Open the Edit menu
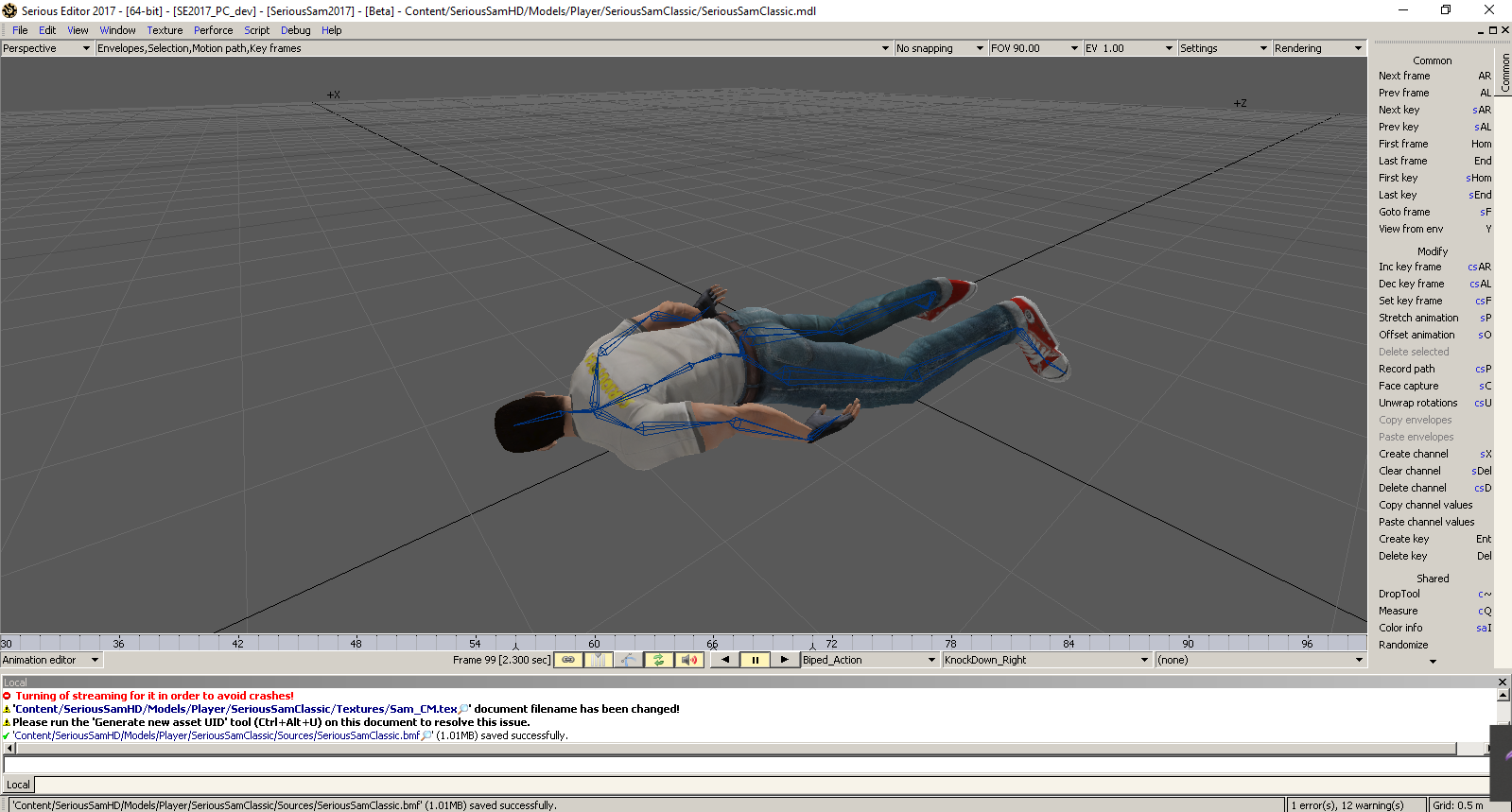The height and width of the screenshot is (812, 1512). (x=47, y=30)
